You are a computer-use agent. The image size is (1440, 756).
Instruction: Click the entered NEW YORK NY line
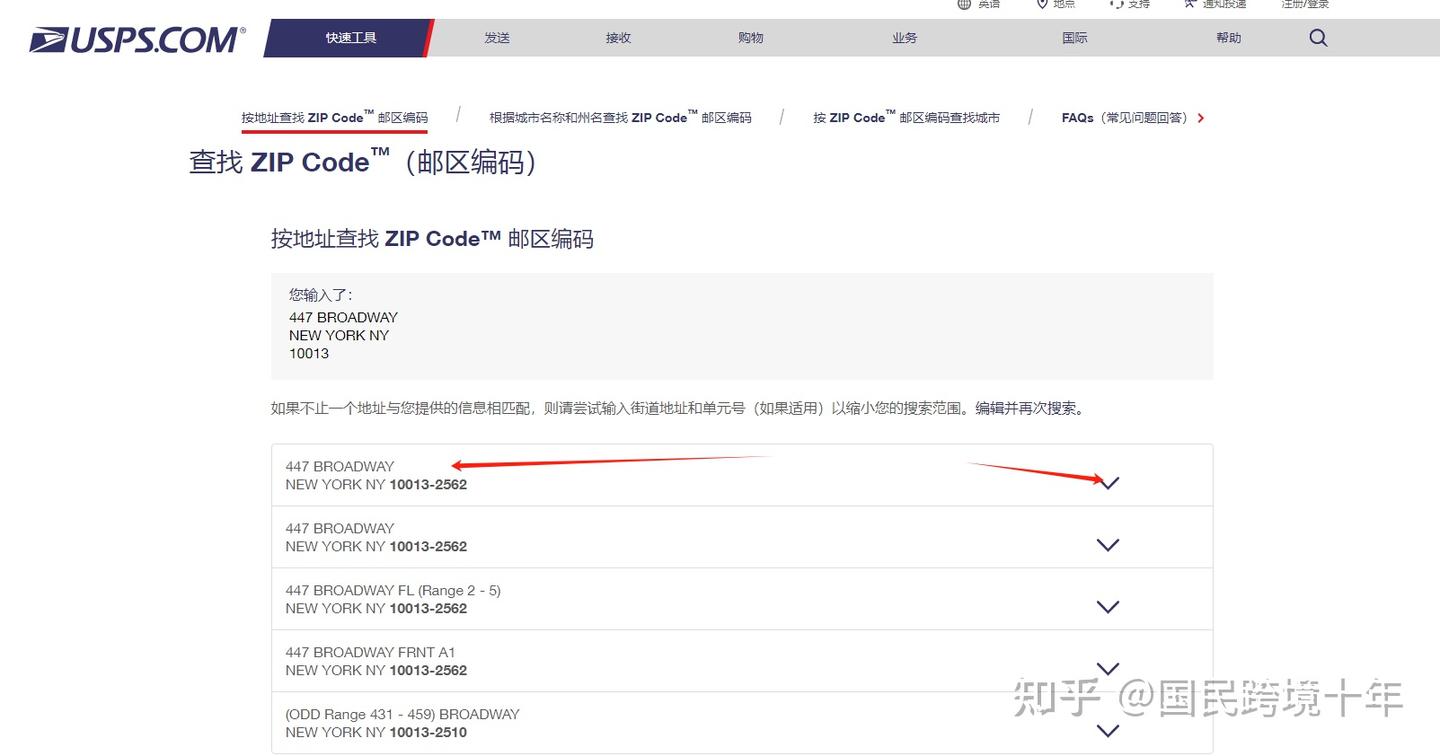coord(339,335)
